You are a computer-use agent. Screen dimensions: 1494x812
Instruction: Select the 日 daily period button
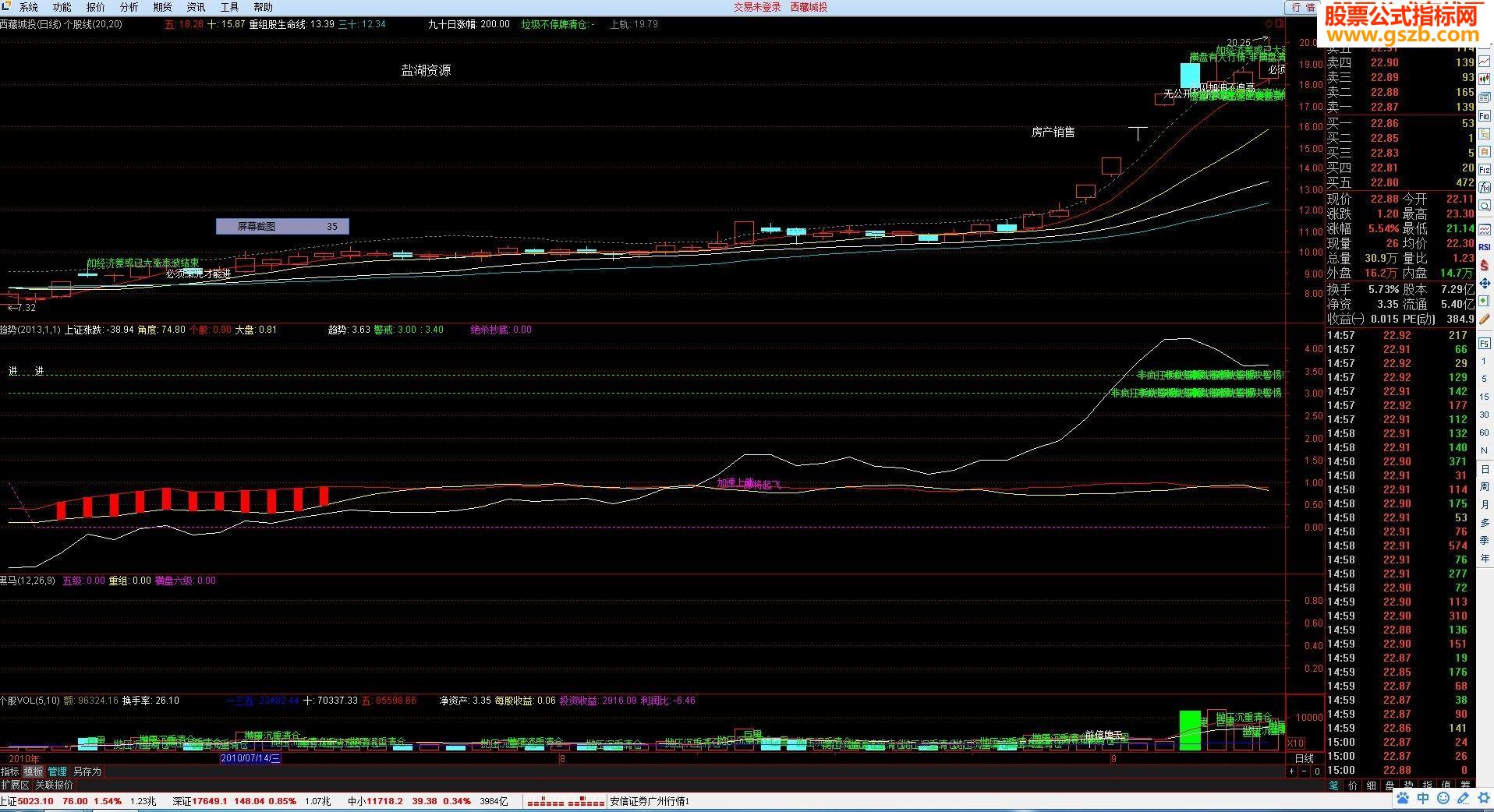(x=1485, y=469)
